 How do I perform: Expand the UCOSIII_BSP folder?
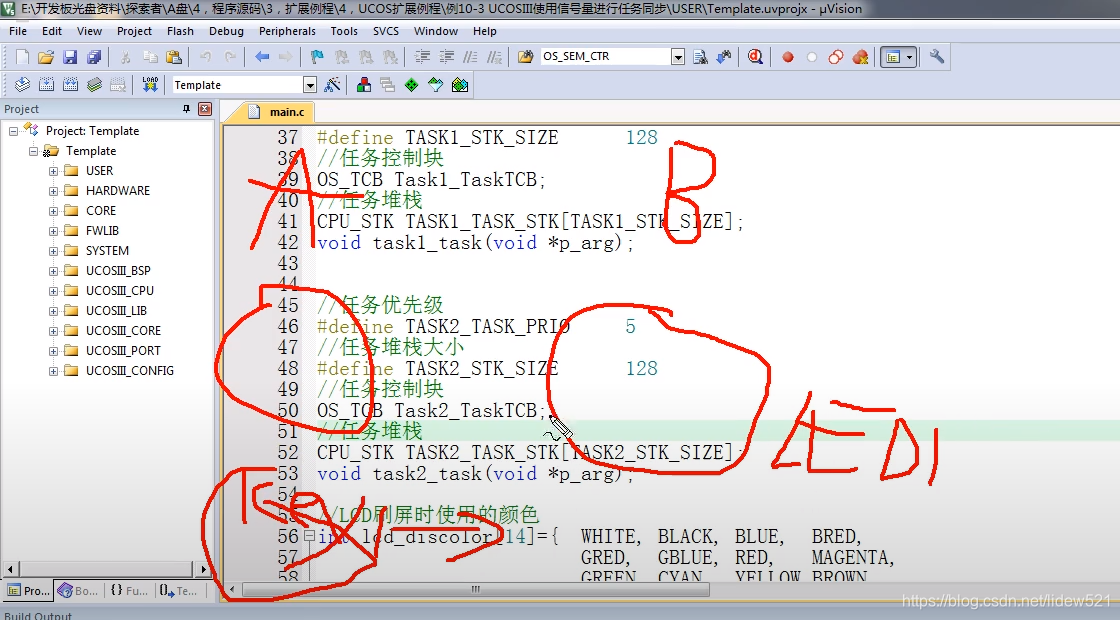coord(54,271)
